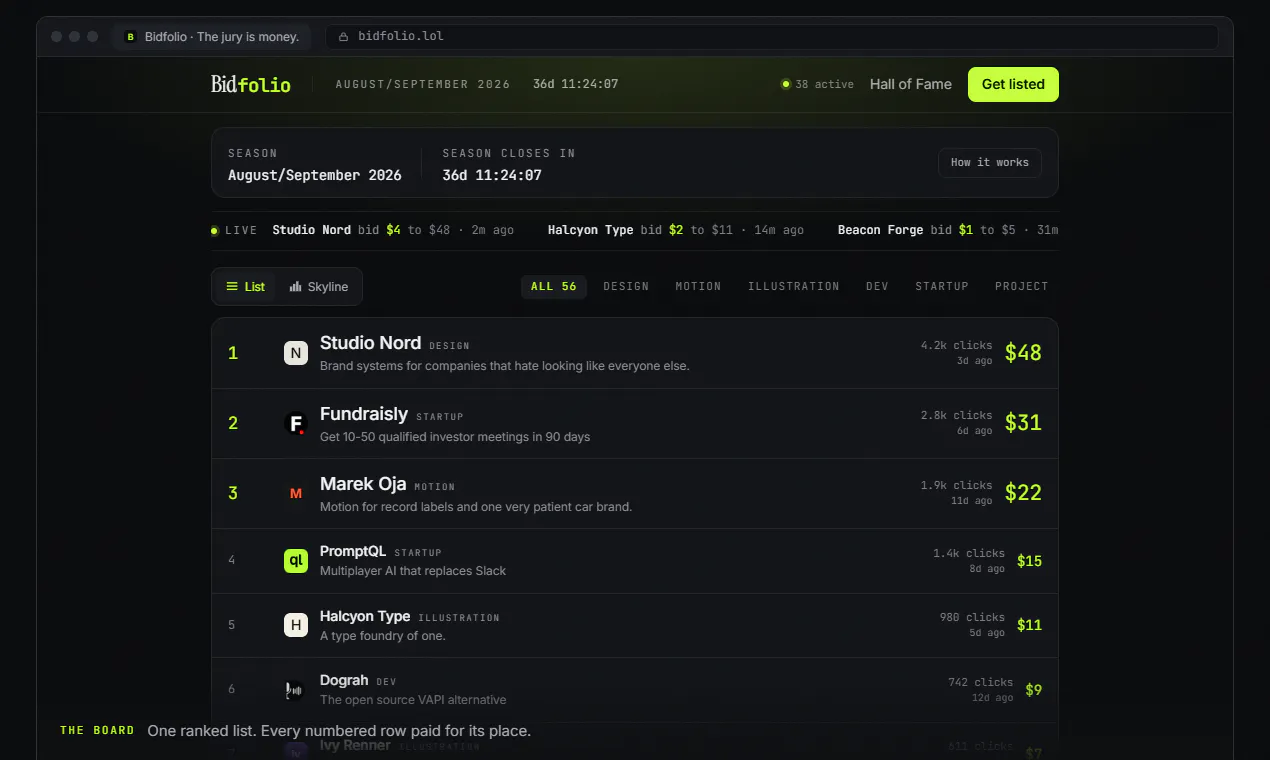Click the 1.9k clicks stat
Viewport: 1270px width, 760px height.
tap(957, 486)
